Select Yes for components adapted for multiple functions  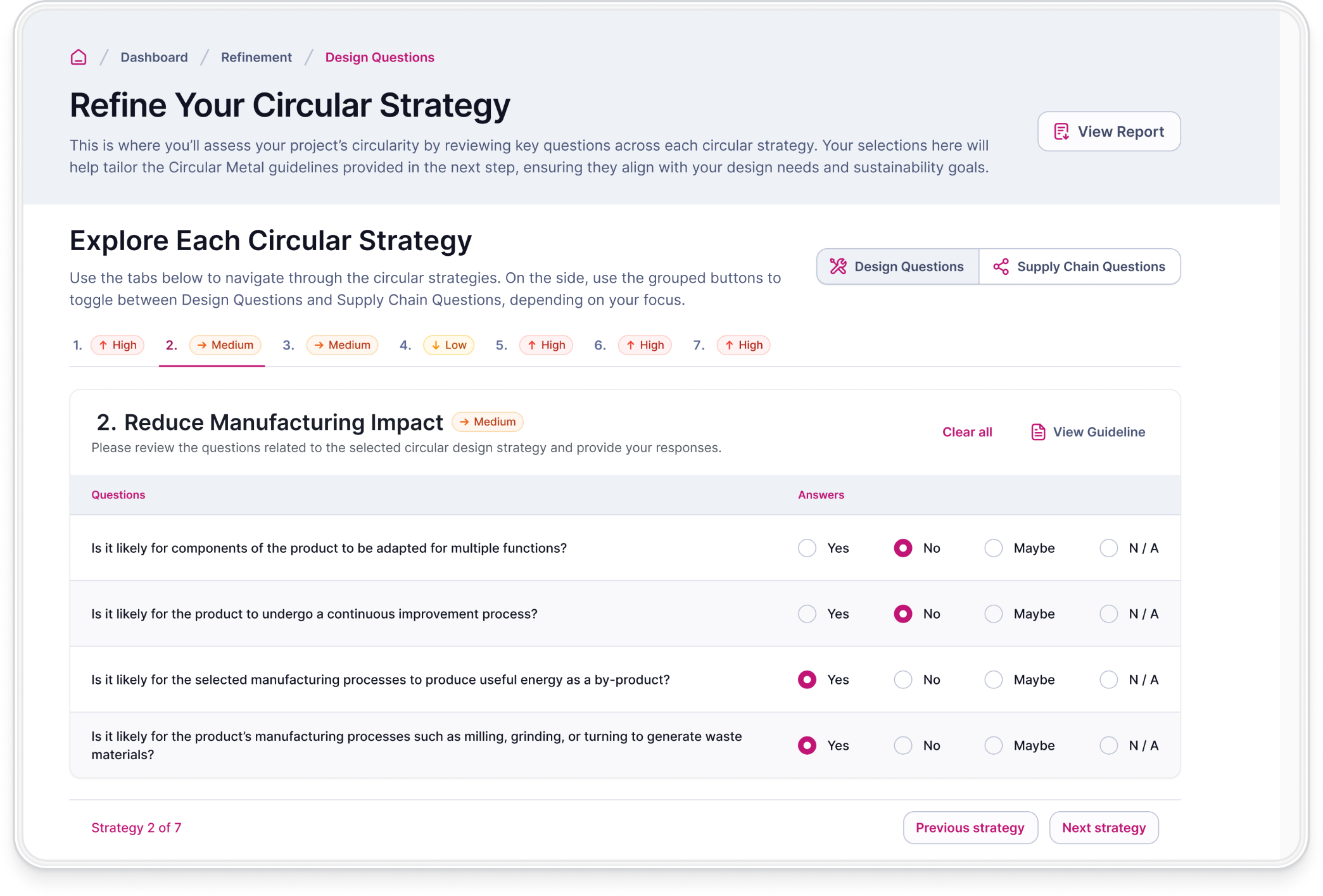[x=807, y=548]
